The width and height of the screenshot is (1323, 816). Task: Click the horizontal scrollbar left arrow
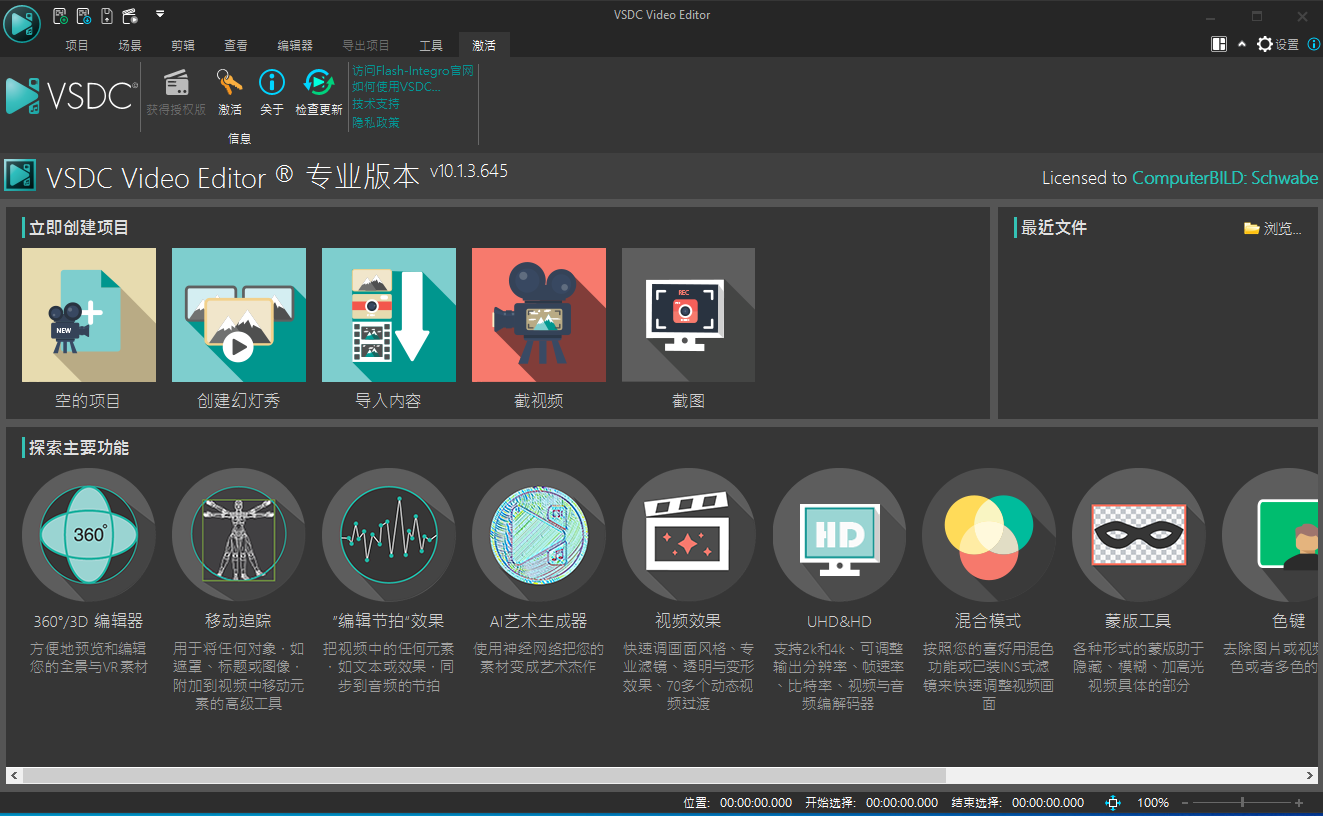(14, 775)
